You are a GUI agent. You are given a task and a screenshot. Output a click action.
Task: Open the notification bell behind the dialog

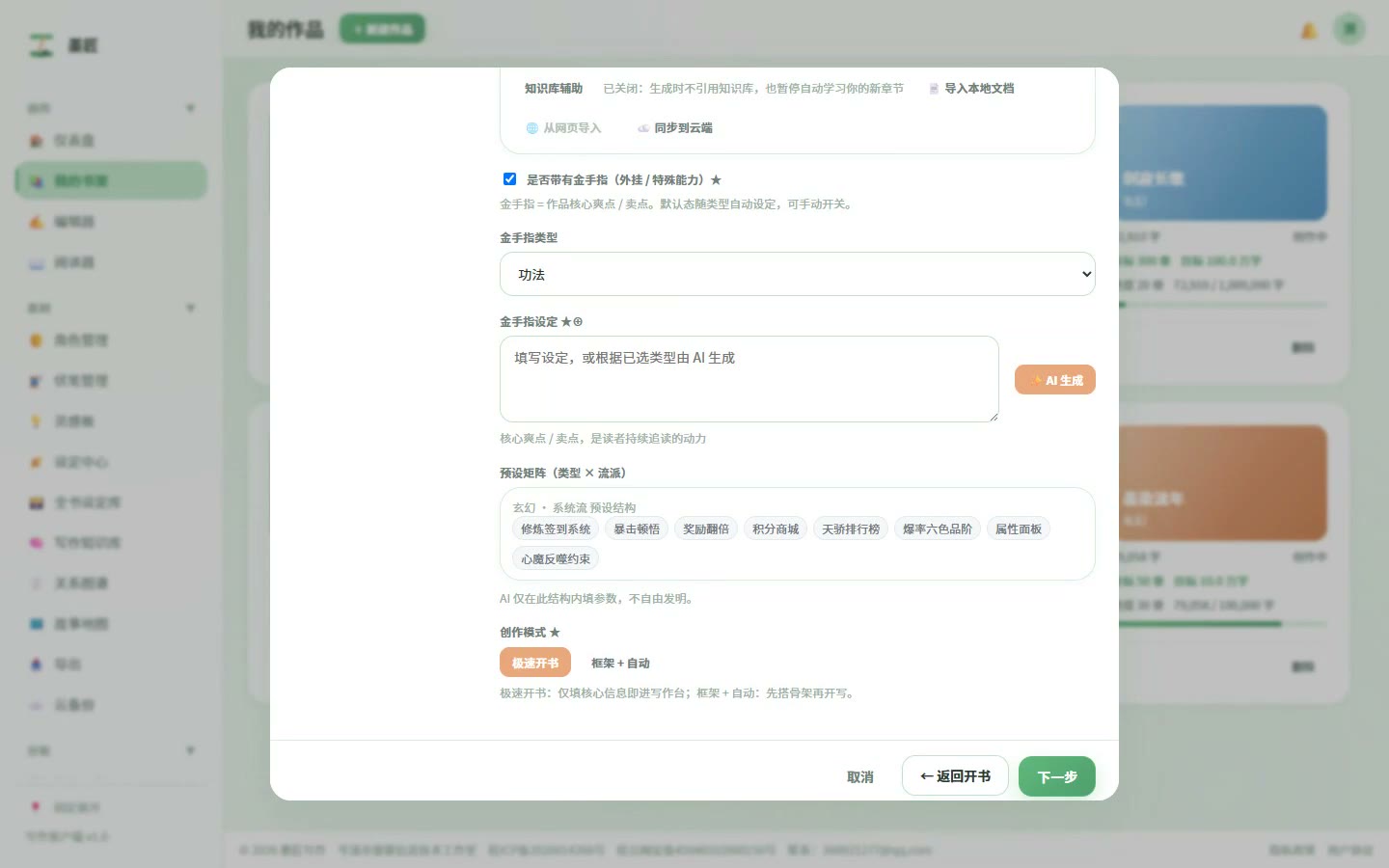pyautogui.click(x=1309, y=30)
